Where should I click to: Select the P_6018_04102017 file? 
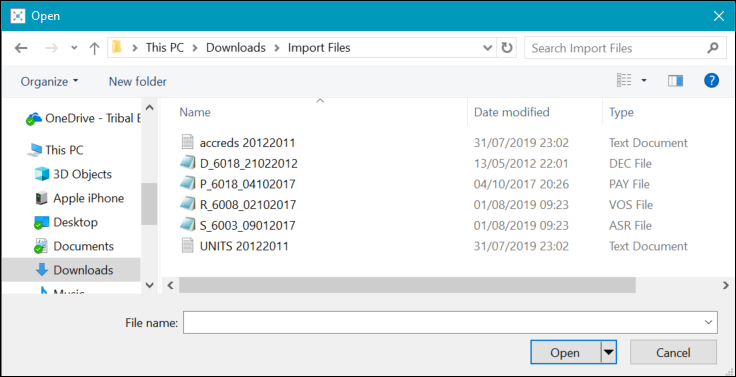(248, 184)
